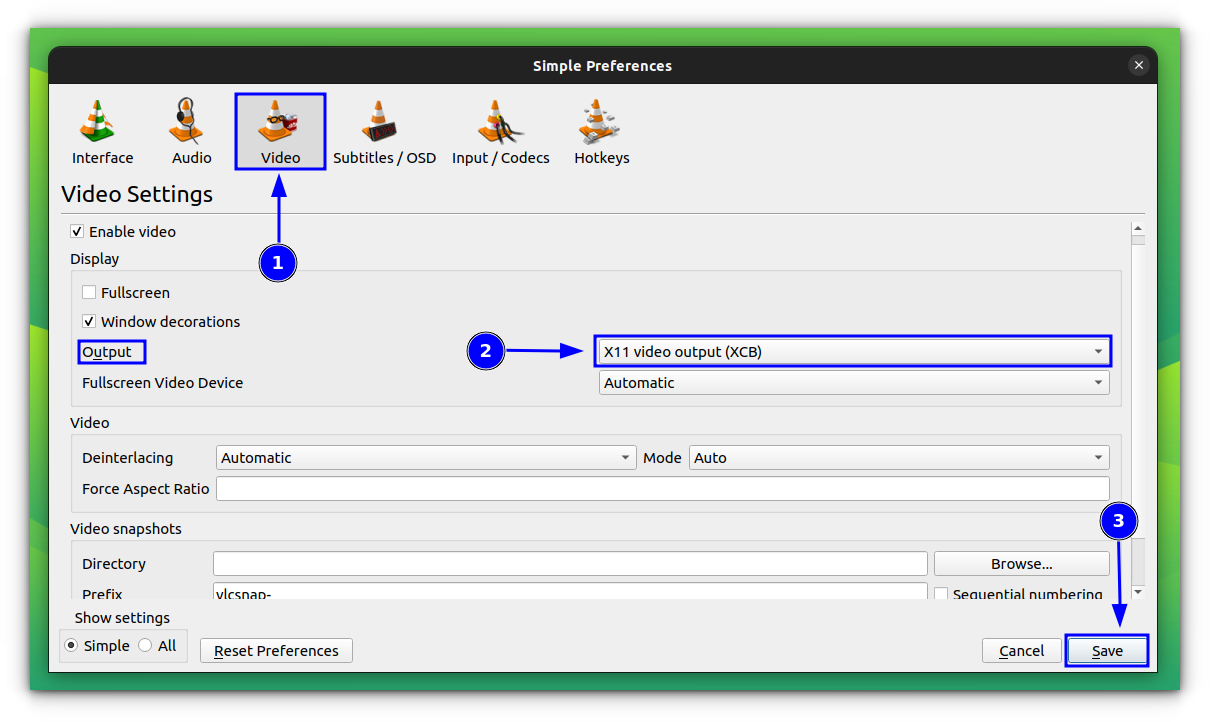
Task: Select the All settings radio button
Action: point(143,645)
